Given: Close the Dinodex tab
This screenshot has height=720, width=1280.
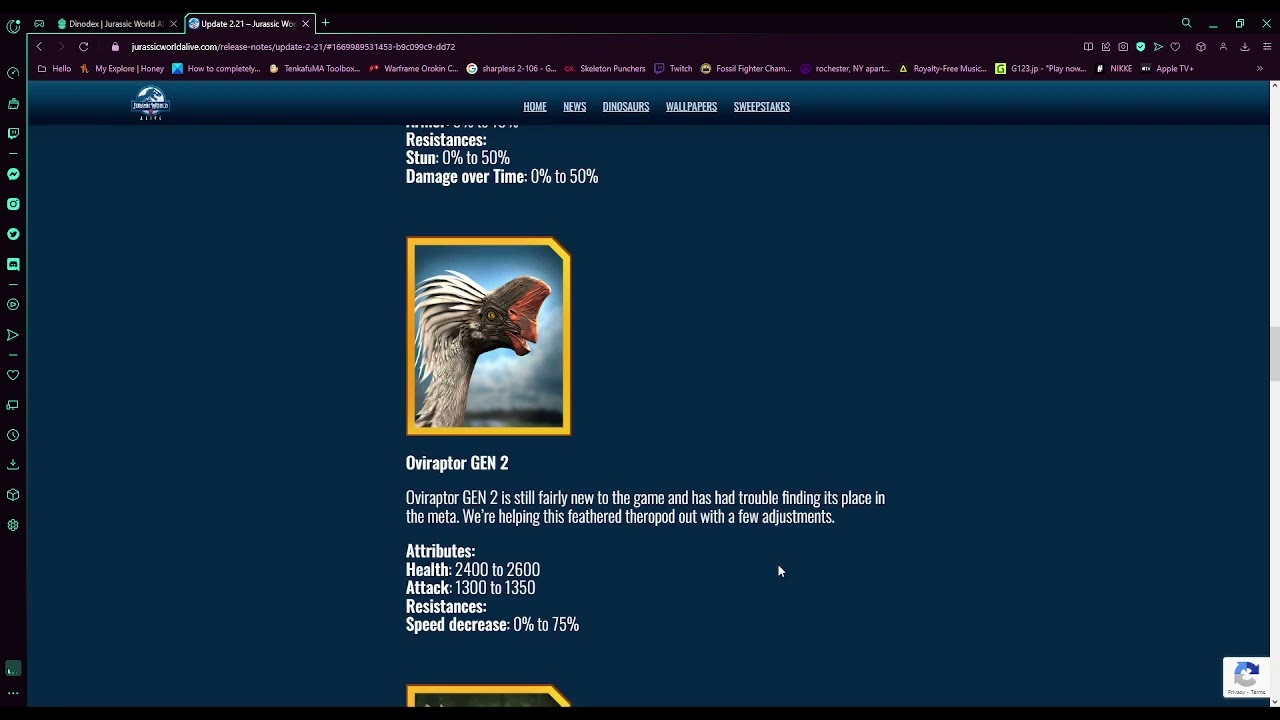Looking at the screenshot, I should 173,23.
